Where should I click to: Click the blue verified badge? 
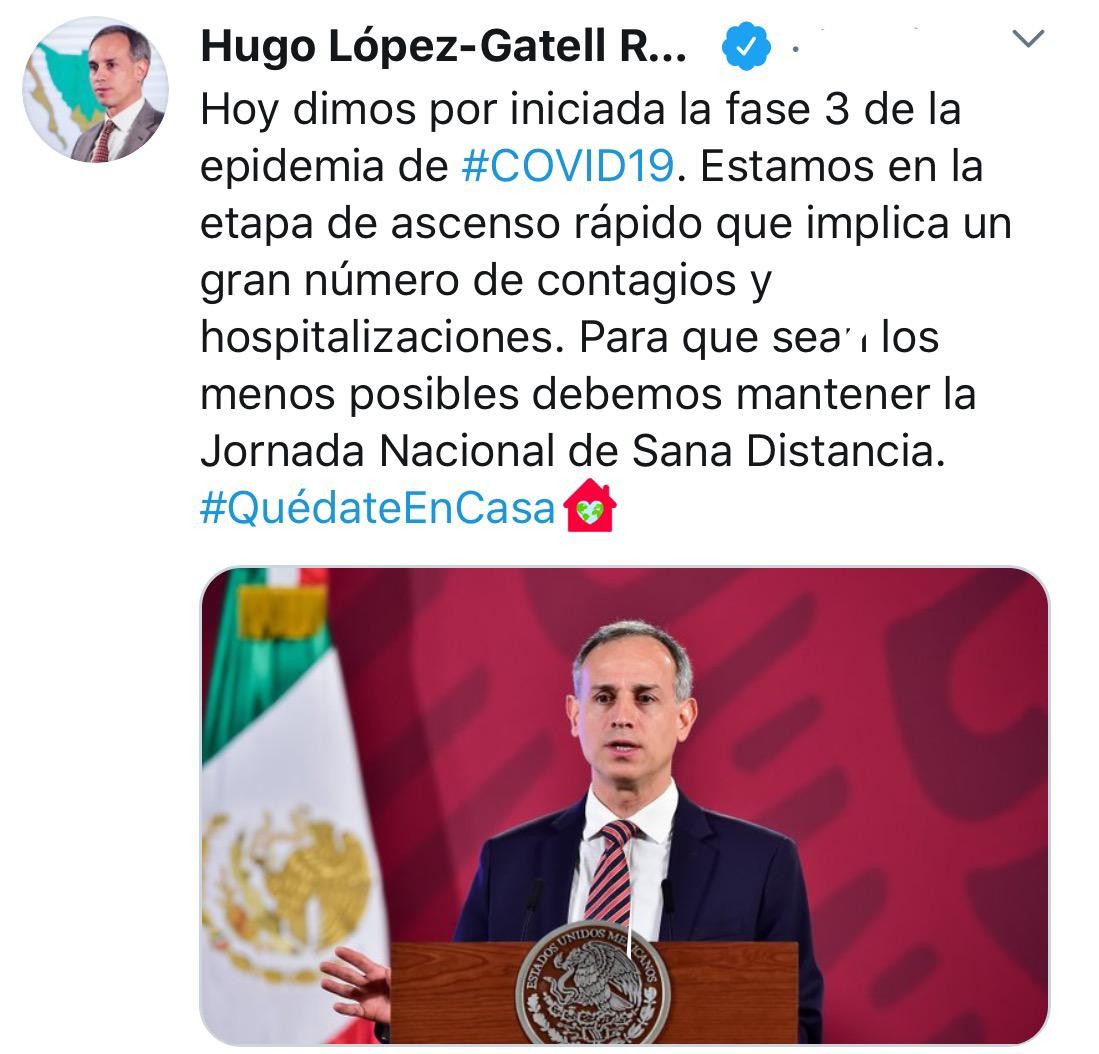point(746,46)
